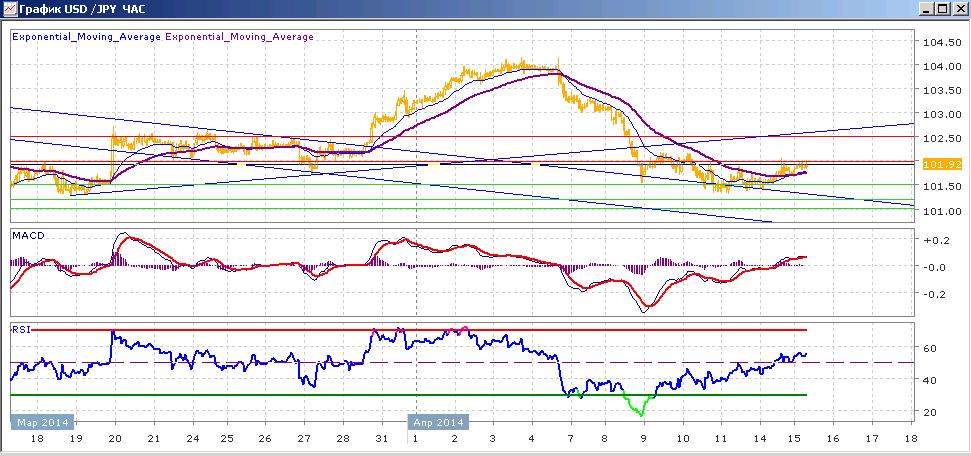971x456 pixels.
Task: Click date label 25 on time axis
Action: pos(227,439)
